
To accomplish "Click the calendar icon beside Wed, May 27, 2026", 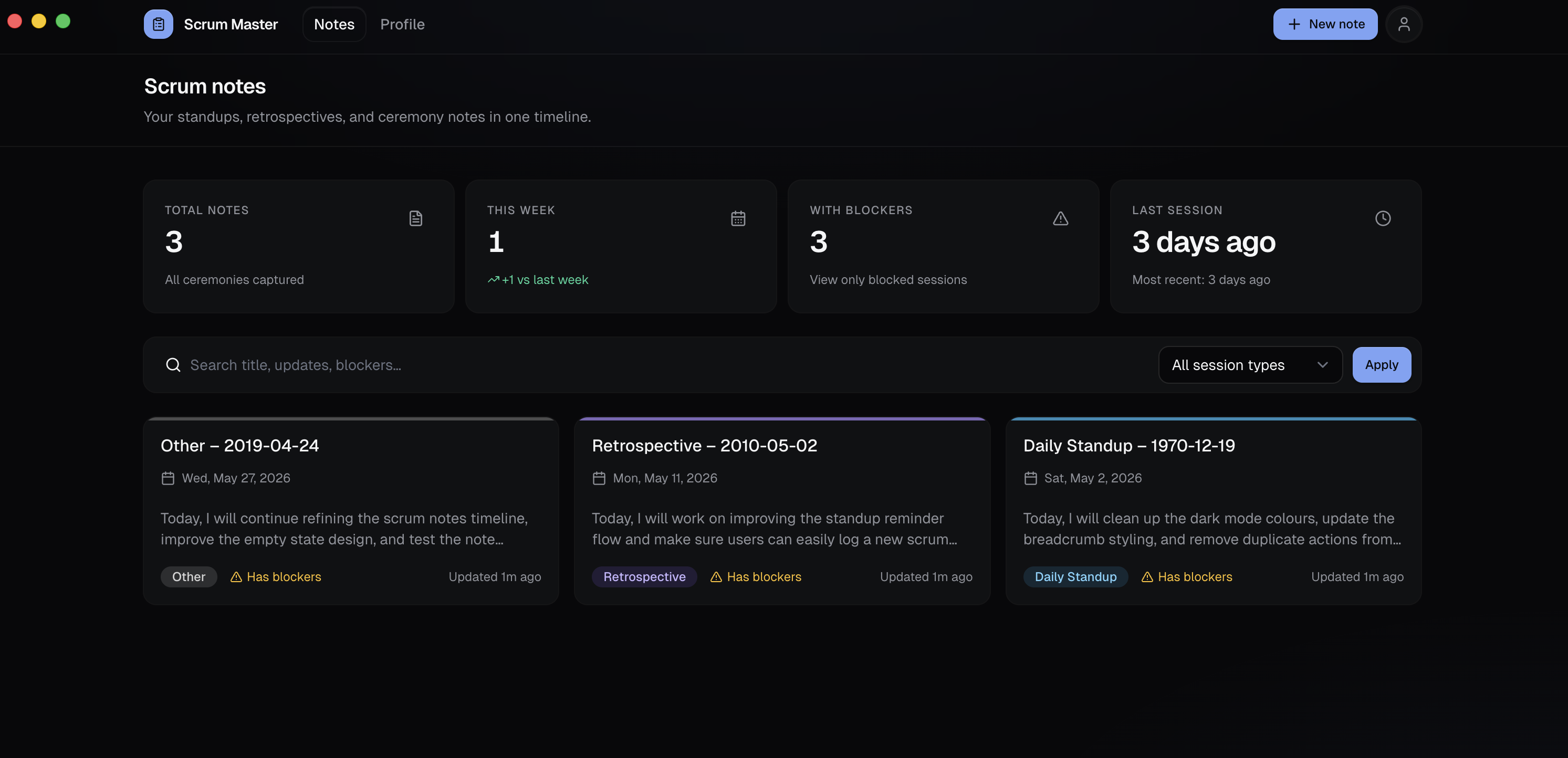I will tap(168, 478).
